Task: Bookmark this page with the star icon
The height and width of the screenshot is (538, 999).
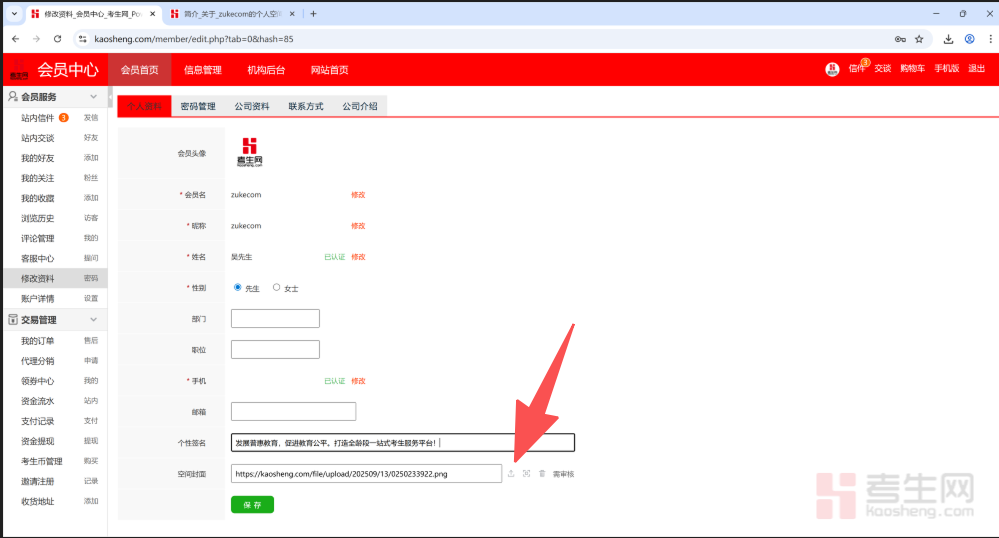Action: pyautogui.click(x=921, y=39)
